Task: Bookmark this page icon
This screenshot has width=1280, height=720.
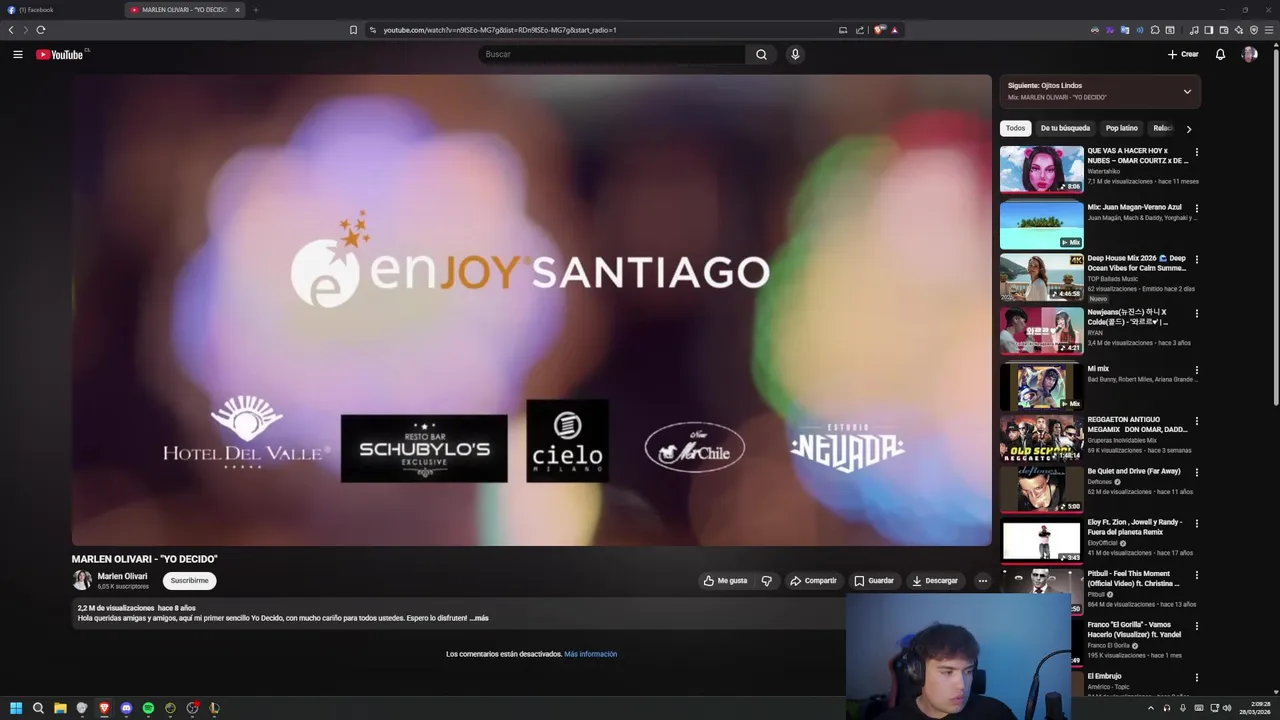Action: pyautogui.click(x=353, y=30)
